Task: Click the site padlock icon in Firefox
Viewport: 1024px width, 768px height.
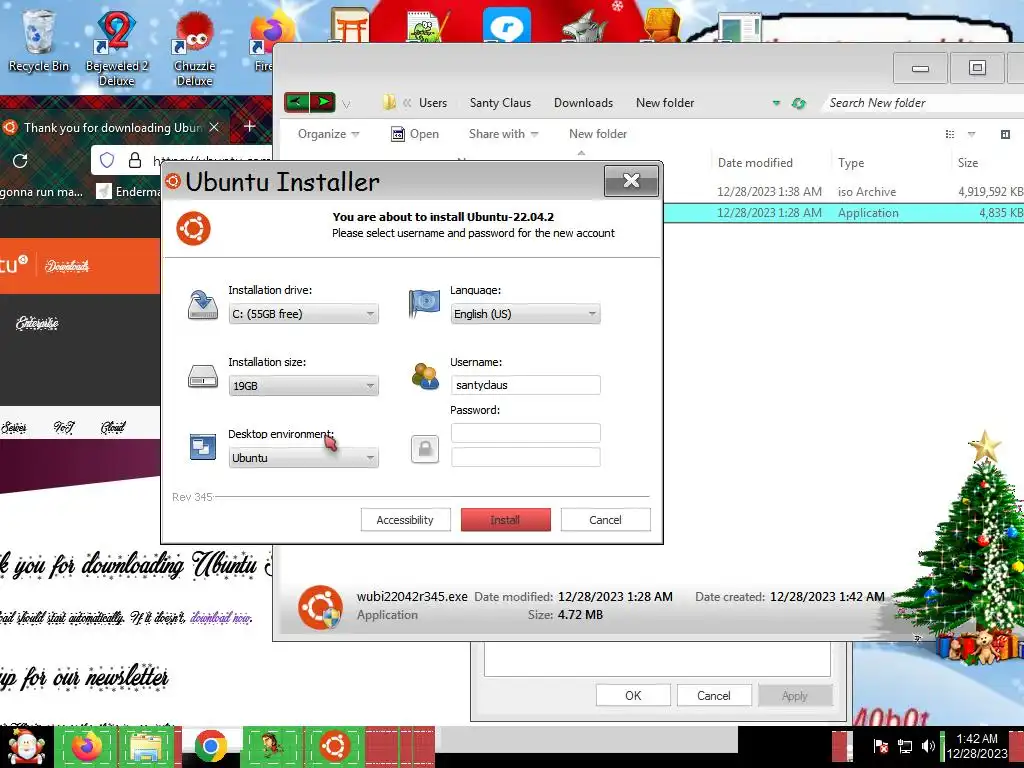Action: click(x=135, y=160)
